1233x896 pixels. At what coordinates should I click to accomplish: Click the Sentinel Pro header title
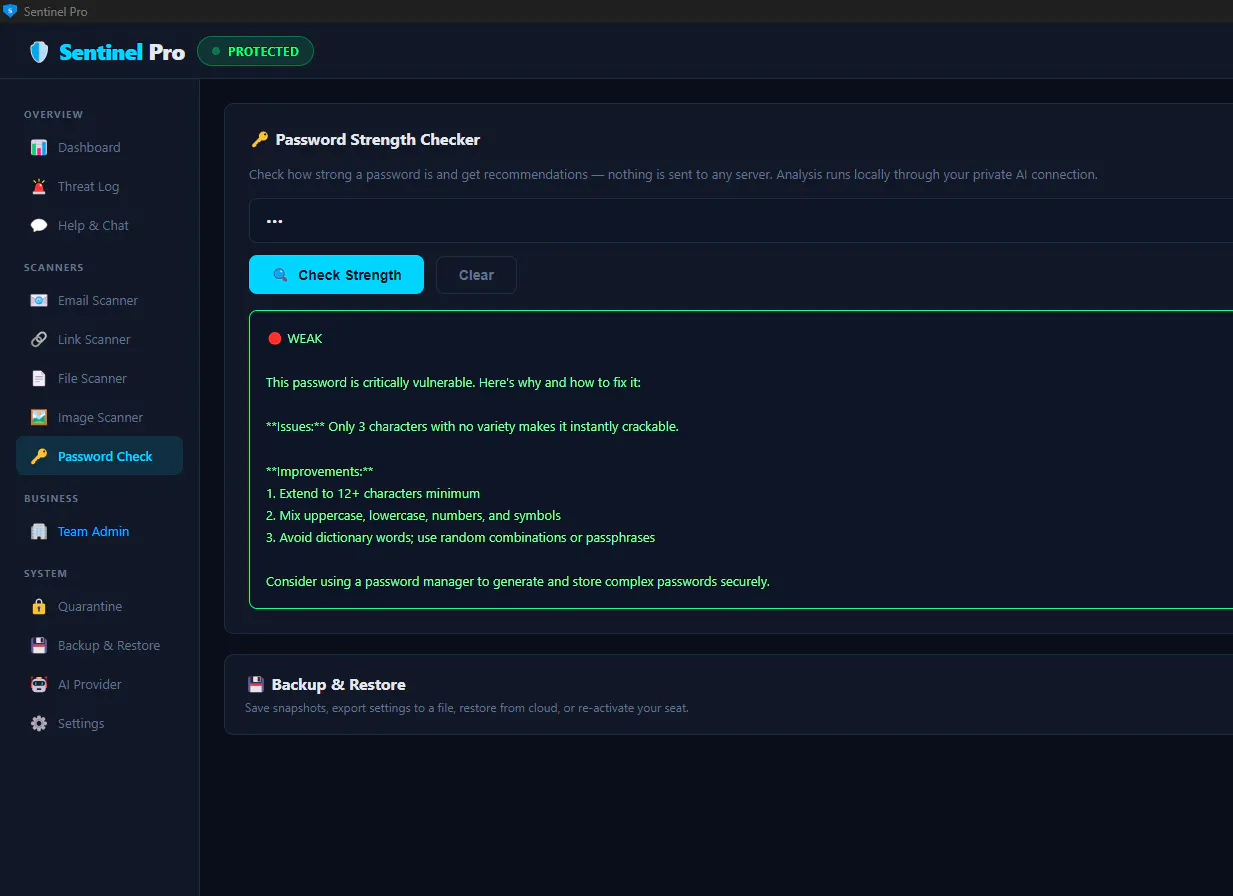[122, 52]
